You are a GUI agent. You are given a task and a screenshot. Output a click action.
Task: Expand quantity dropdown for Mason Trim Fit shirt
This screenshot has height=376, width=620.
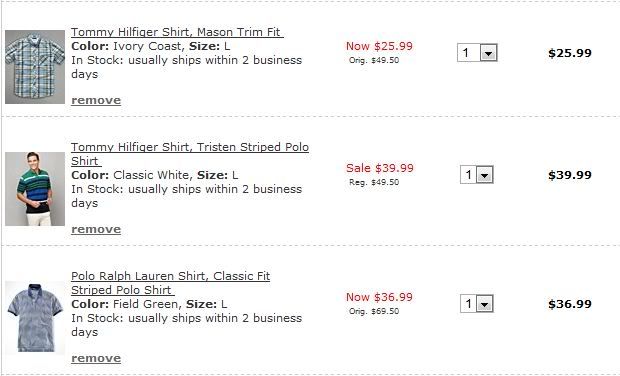click(477, 53)
